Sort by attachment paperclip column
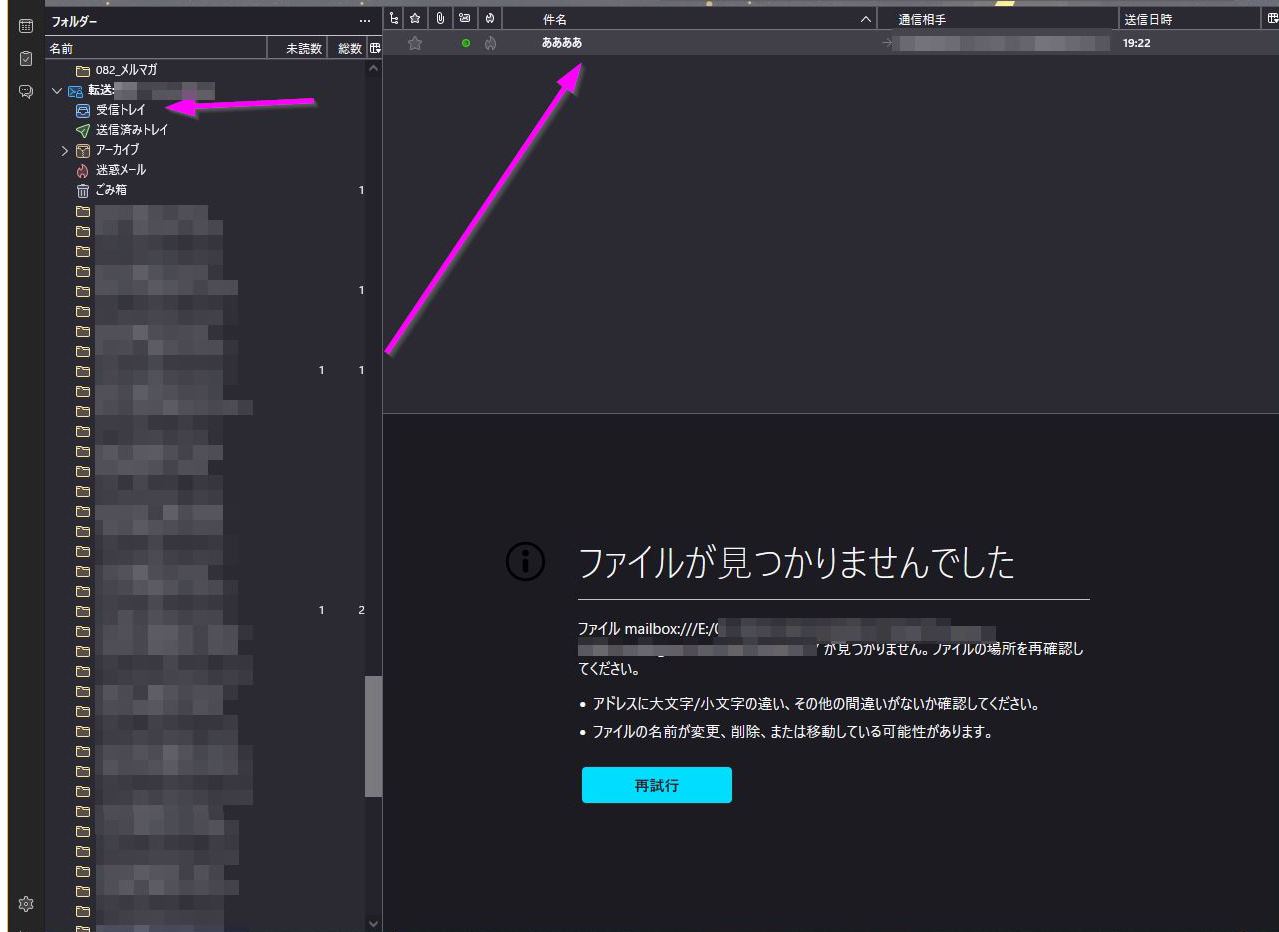The image size is (1279, 932). click(440, 19)
